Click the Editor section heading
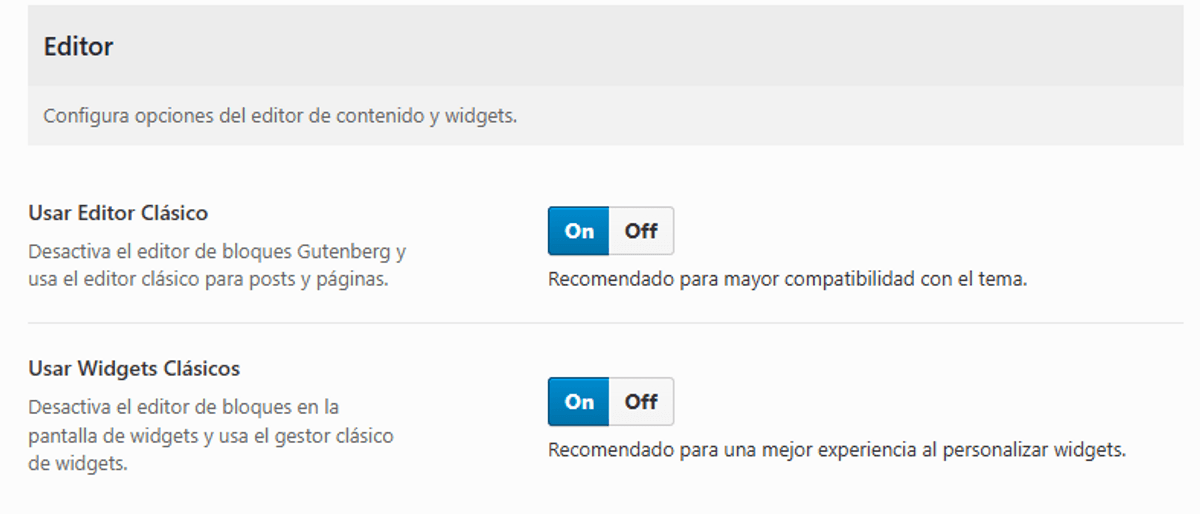This screenshot has height=514, width=1200. click(78, 47)
